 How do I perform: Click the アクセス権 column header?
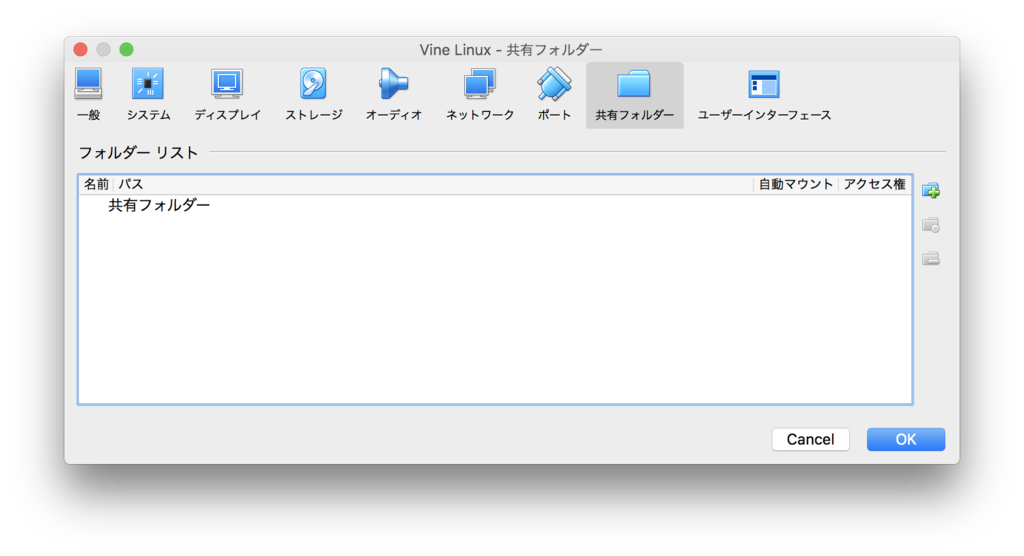pyautogui.click(x=874, y=184)
